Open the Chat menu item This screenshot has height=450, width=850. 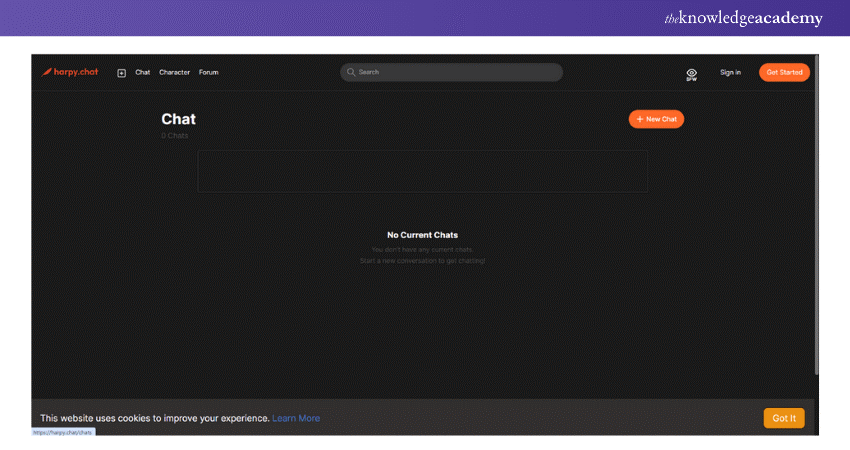point(143,73)
